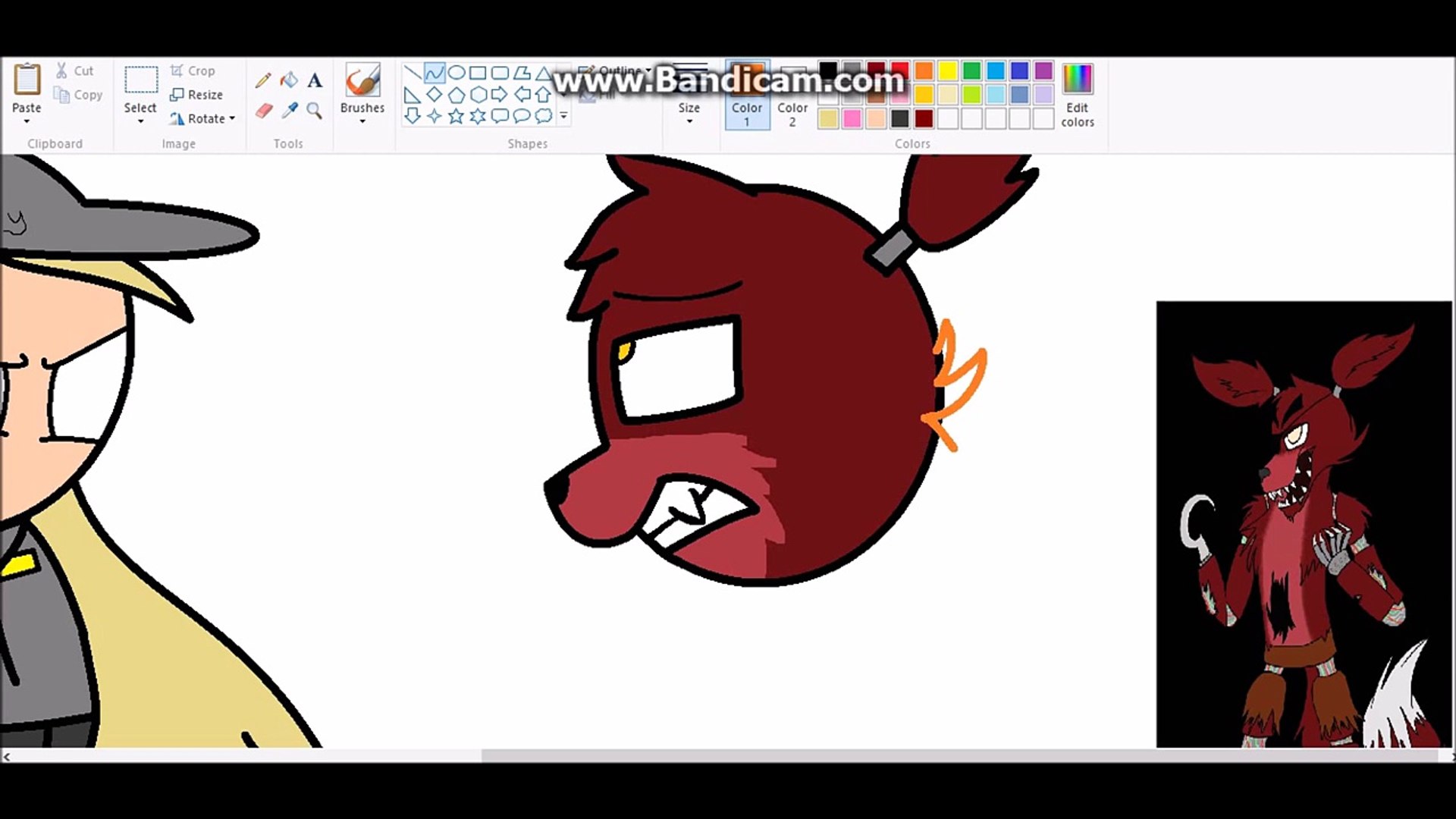The height and width of the screenshot is (819, 1456).
Task: Select the Magnifier tool
Action: click(x=315, y=111)
